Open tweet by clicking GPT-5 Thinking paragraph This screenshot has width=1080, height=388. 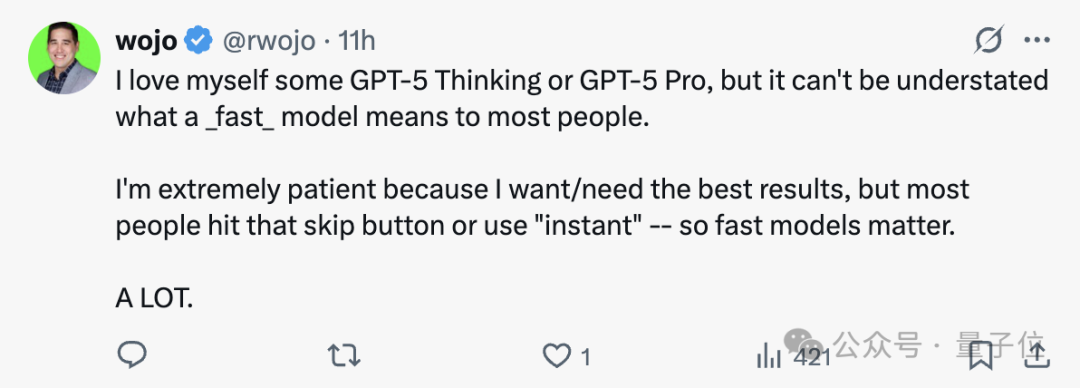pyautogui.click(x=581, y=99)
